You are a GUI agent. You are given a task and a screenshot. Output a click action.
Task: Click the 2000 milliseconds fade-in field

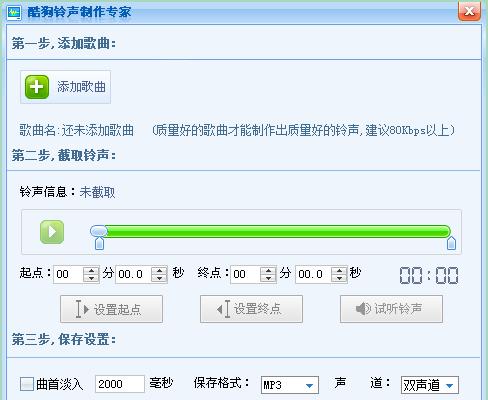click(120, 384)
